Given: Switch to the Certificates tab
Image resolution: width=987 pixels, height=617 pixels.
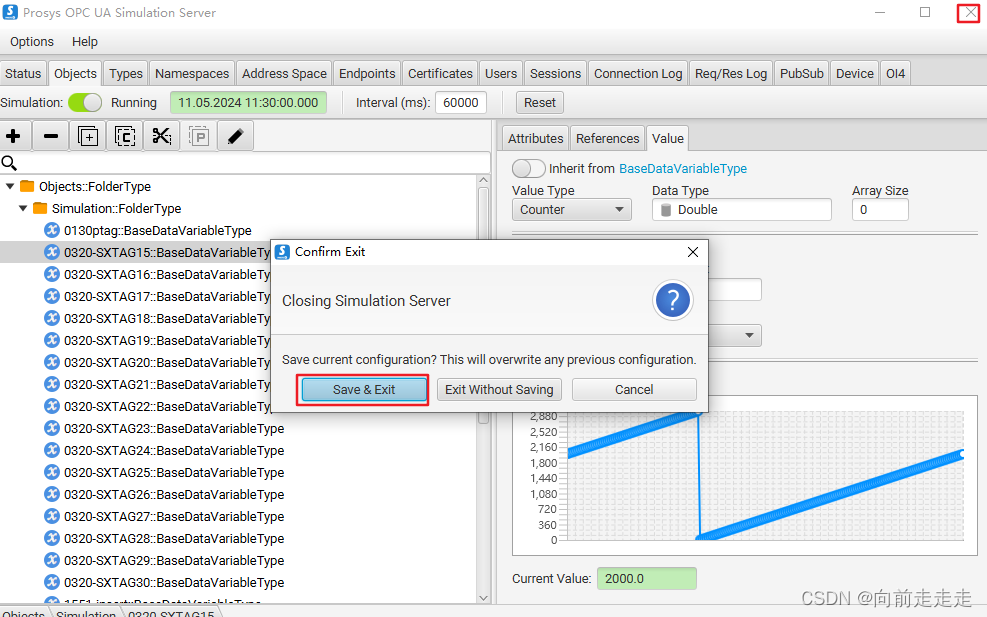Looking at the screenshot, I should [x=440, y=72].
